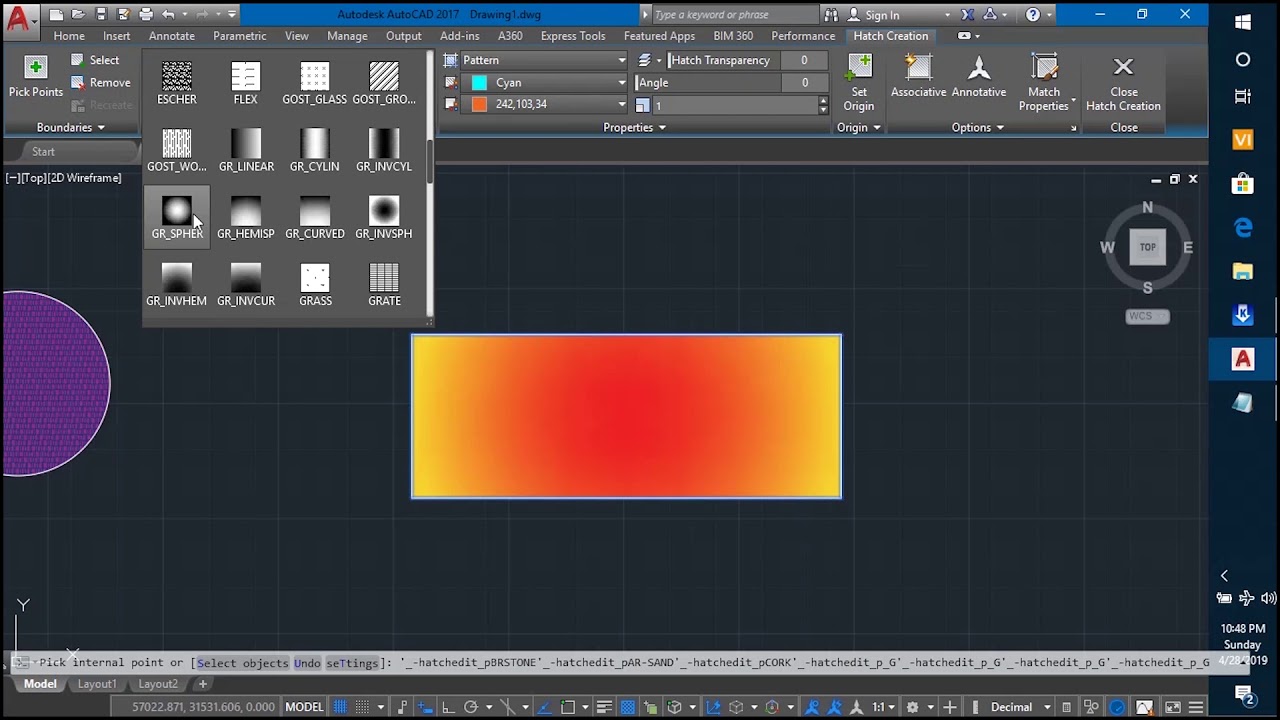This screenshot has height=720, width=1280.
Task: Switch to the Parametric ribbon tab
Action: click(x=240, y=36)
